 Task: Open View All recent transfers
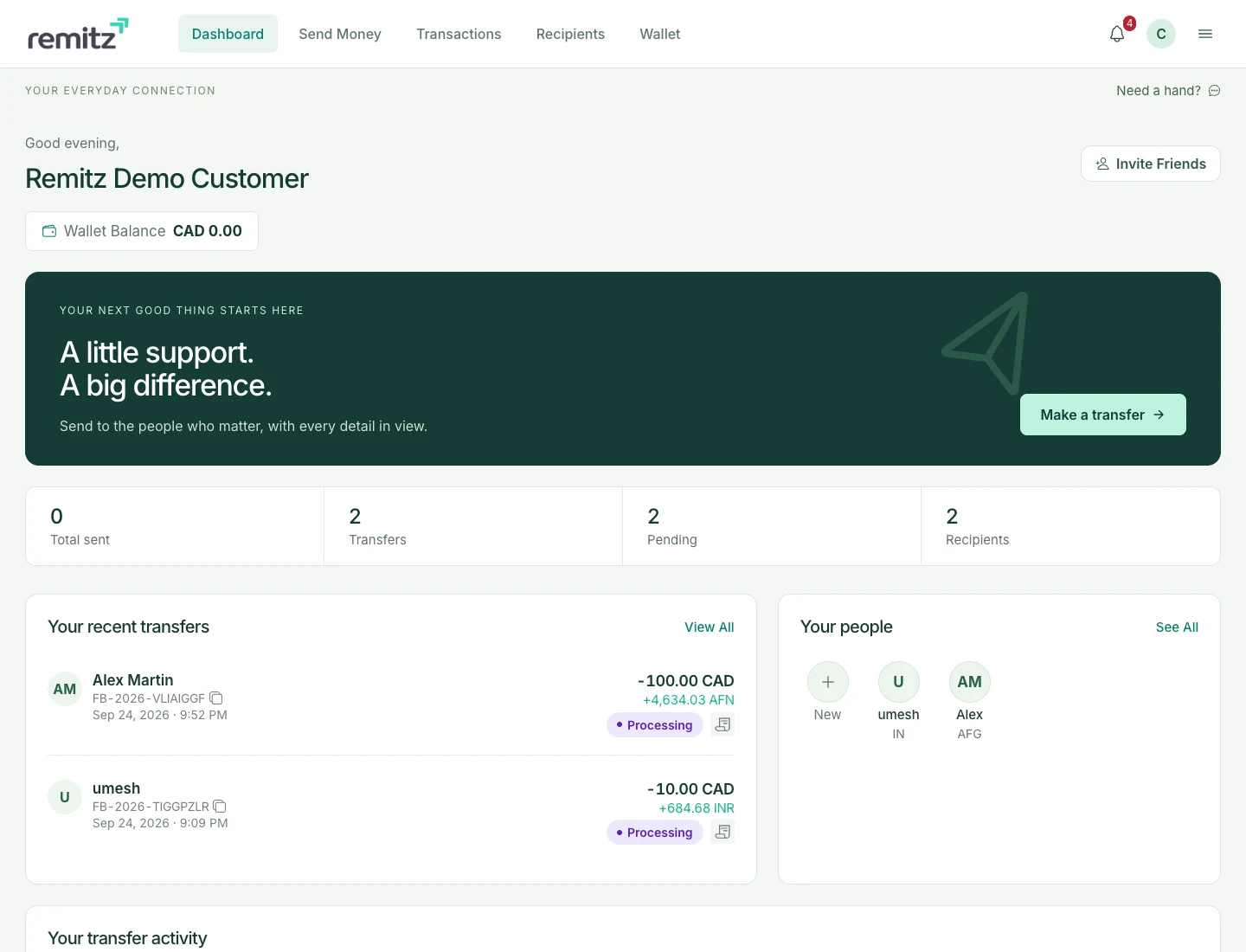(710, 627)
